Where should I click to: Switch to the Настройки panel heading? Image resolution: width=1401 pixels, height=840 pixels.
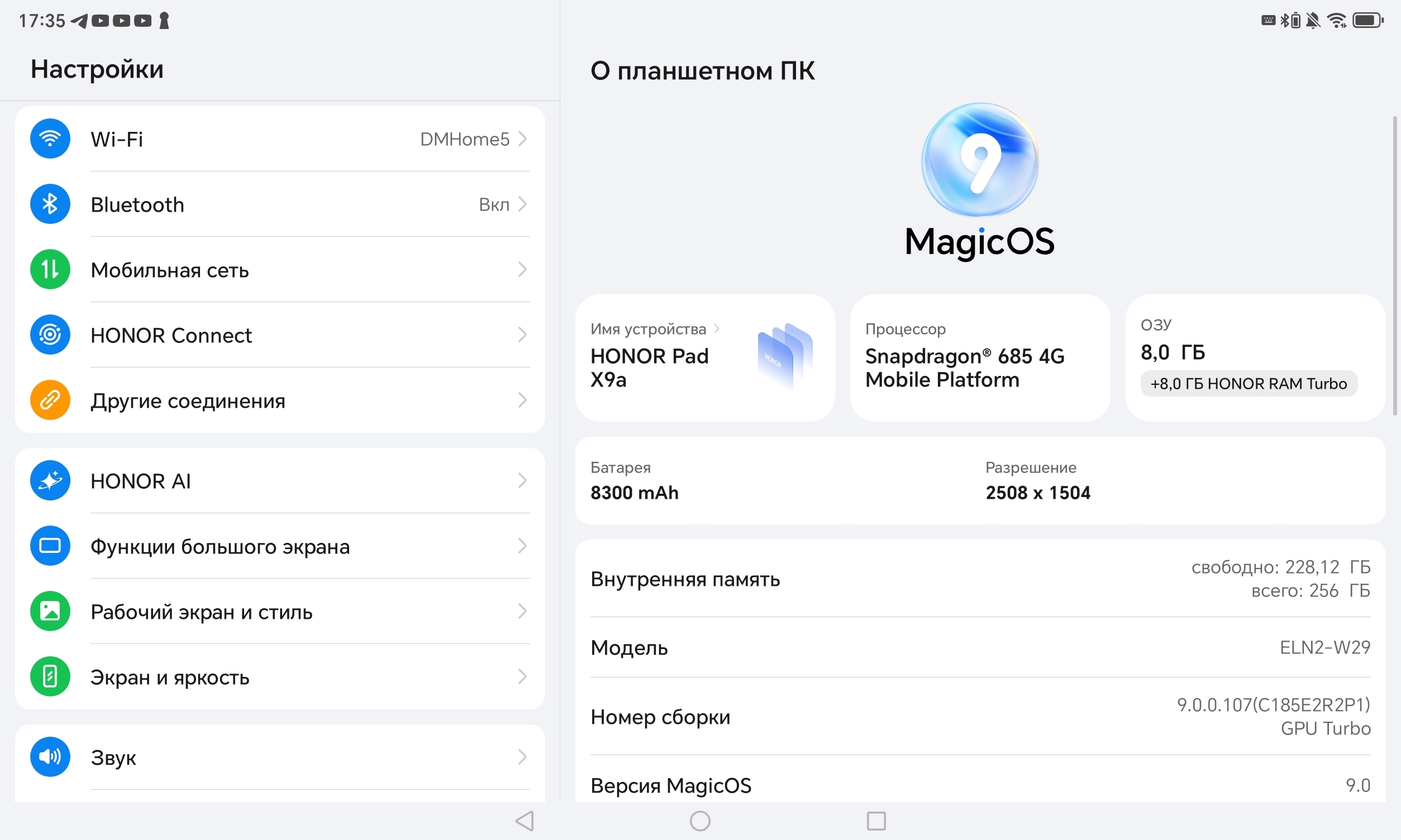(96, 69)
